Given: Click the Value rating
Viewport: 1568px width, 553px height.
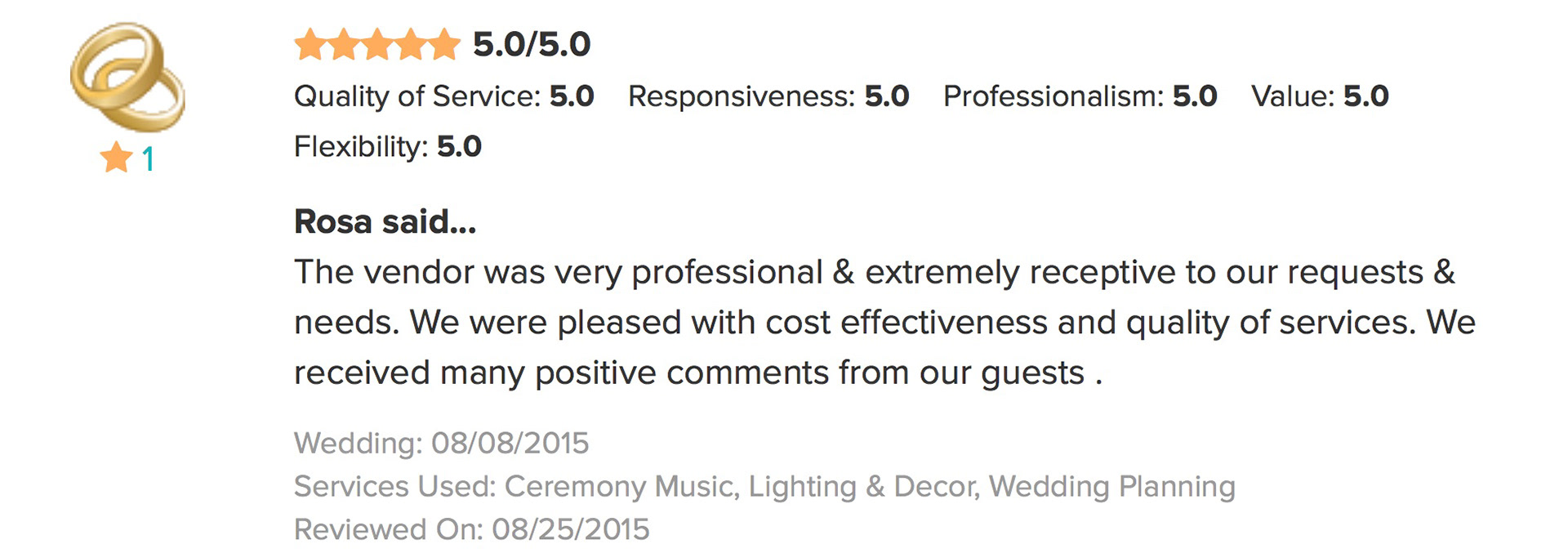Looking at the screenshot, I should (1319, 96).
